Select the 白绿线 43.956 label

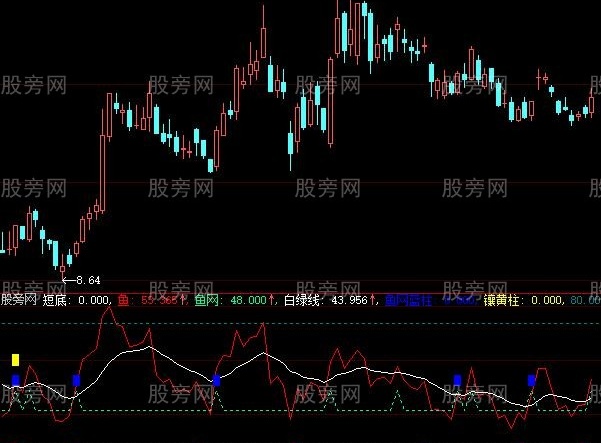click(331, 300)
